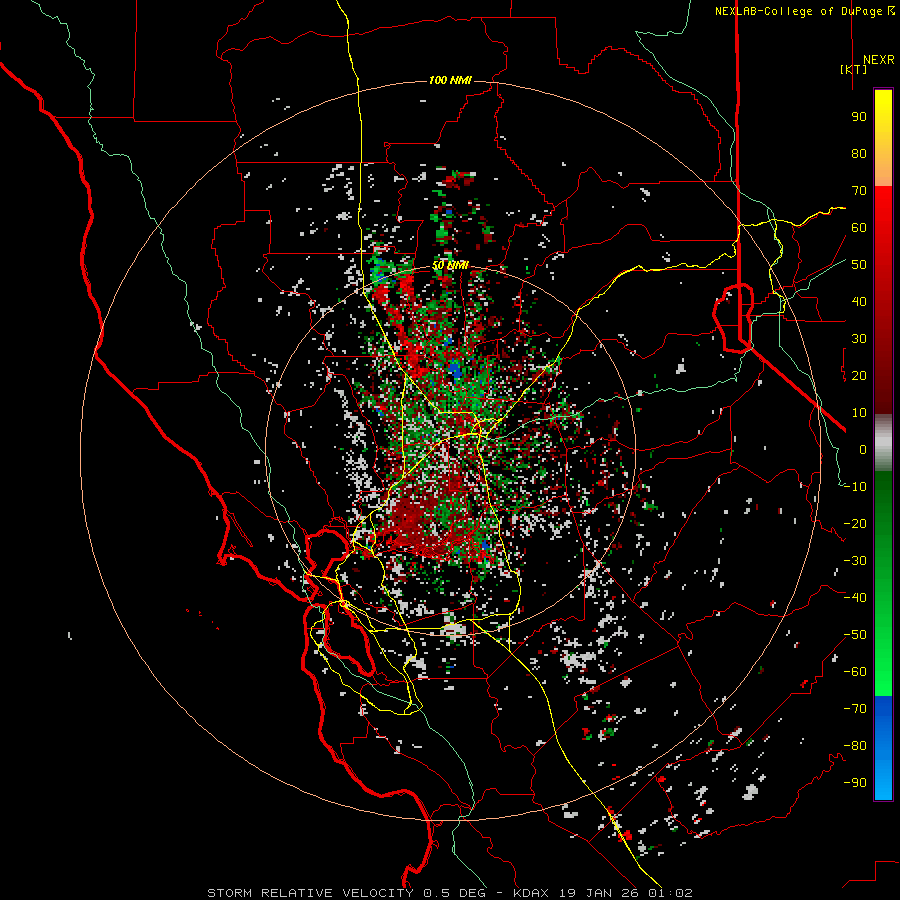Click the gray zero-velocity segment of color bar
The height and width of the screenshot is (900, 900).
coord(883,443)
